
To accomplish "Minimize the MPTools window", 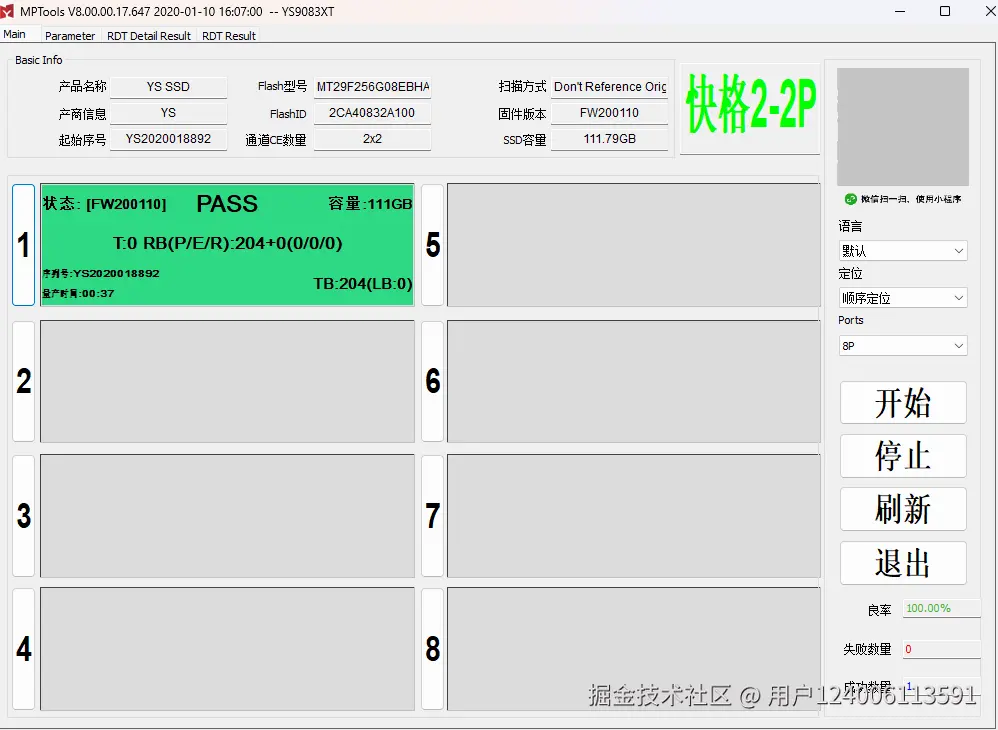I will point(900,11).
